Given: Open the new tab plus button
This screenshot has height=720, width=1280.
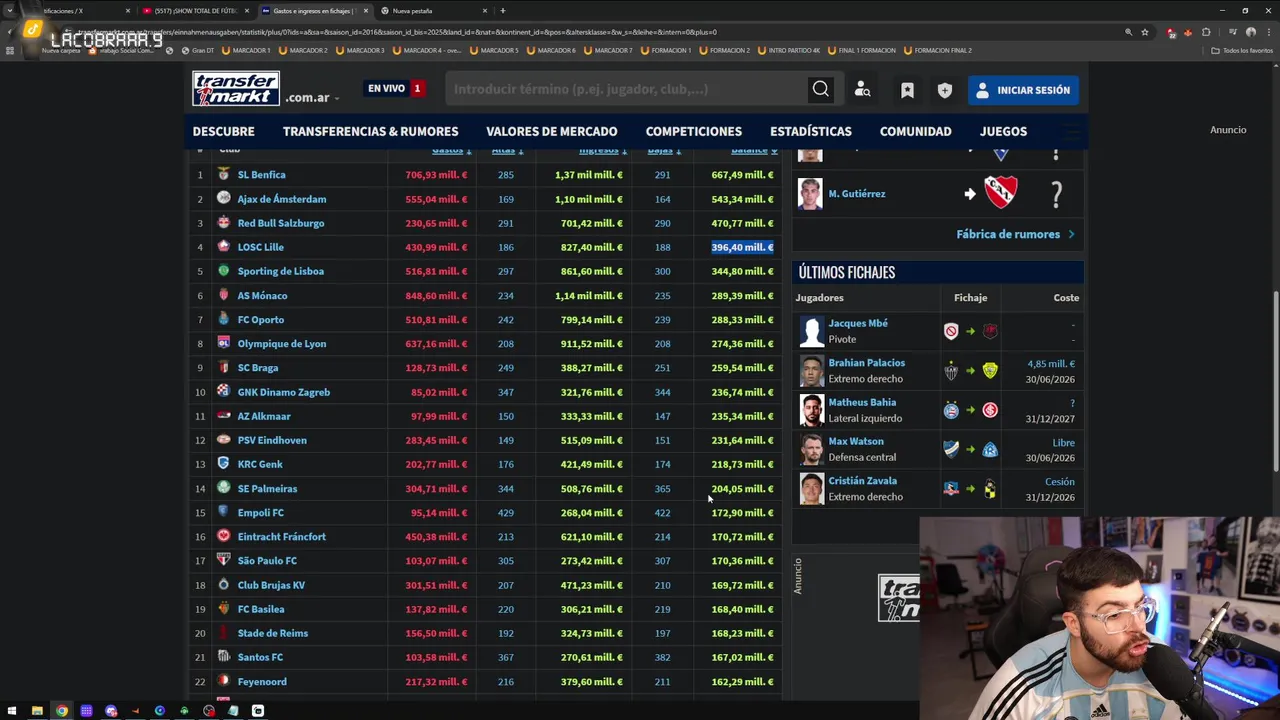Looking at the screenshot, I should (503, 11).
